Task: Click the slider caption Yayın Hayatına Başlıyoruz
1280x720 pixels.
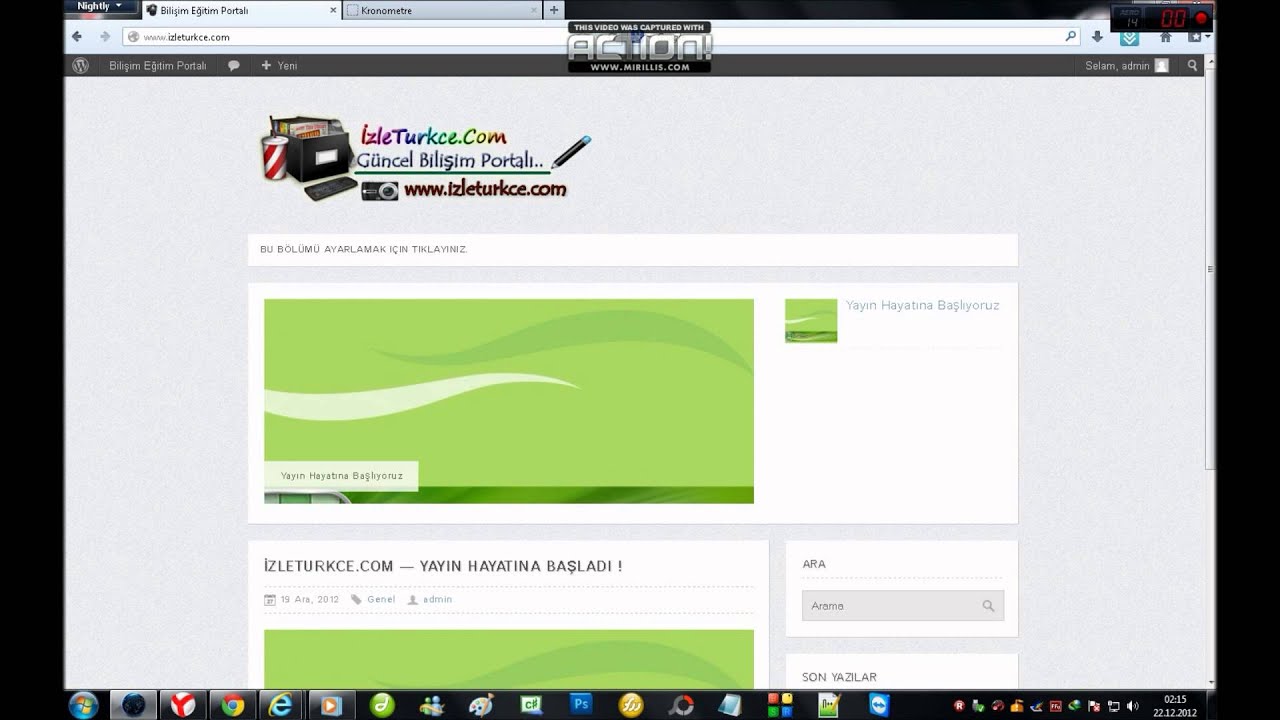Action: [x=341, y=476]
